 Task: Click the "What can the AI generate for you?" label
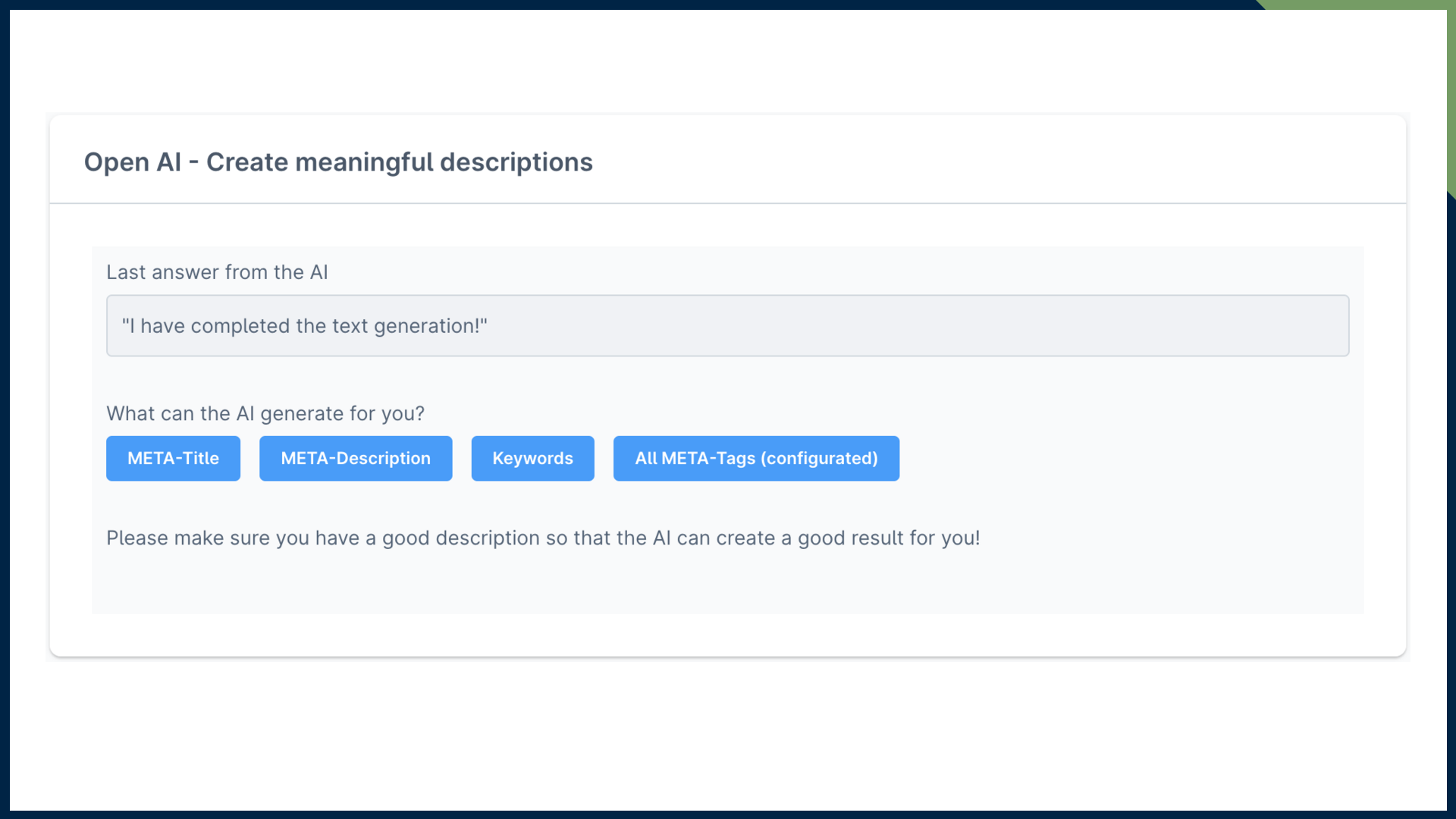(265, 413)
